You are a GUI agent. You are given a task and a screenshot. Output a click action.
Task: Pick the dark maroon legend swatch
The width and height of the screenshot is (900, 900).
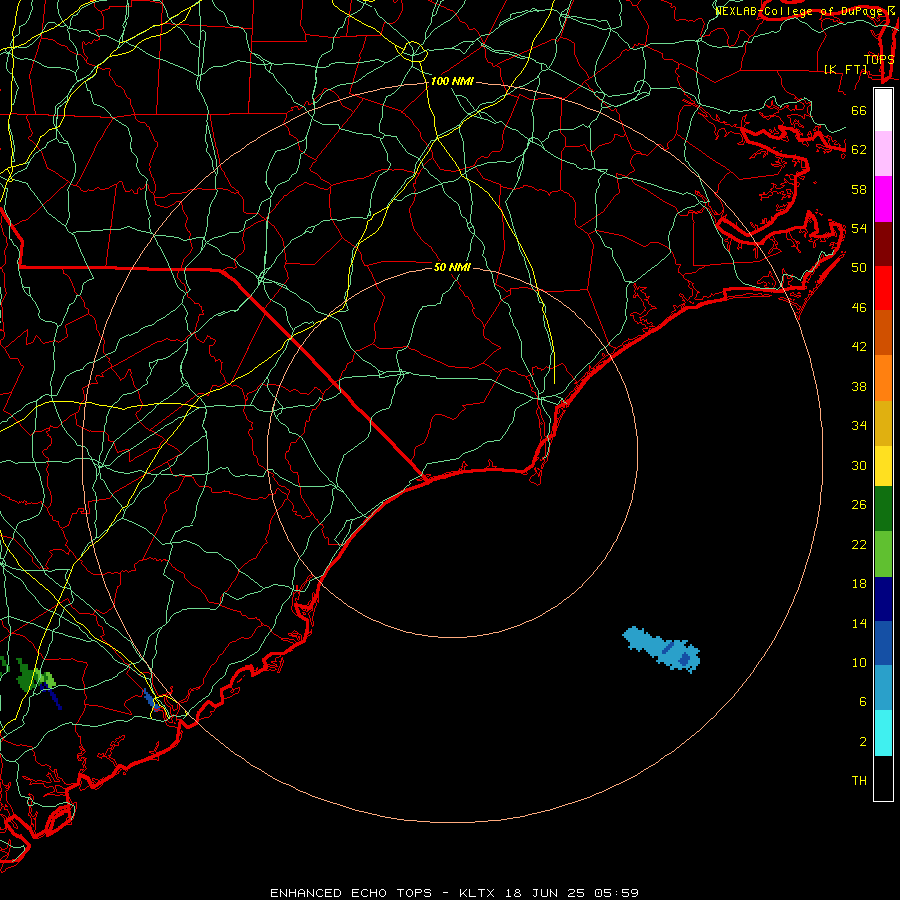(883, 243)
